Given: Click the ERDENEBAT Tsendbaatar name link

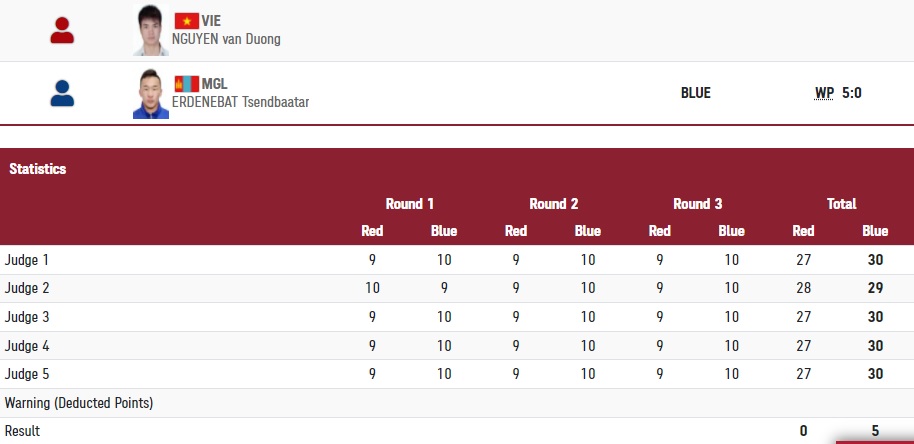Looking at the screenshot, I should 240,102.
